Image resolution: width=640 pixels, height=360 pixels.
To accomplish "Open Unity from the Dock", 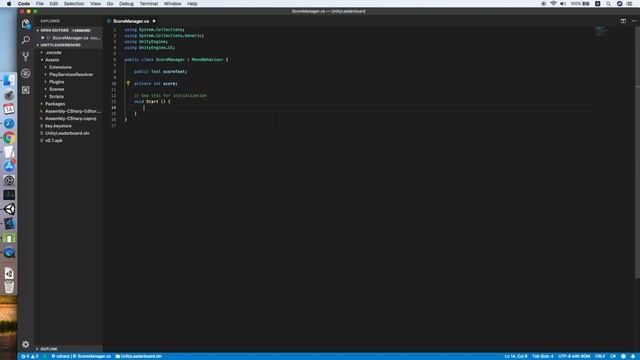I will click(x=9, y=209).
